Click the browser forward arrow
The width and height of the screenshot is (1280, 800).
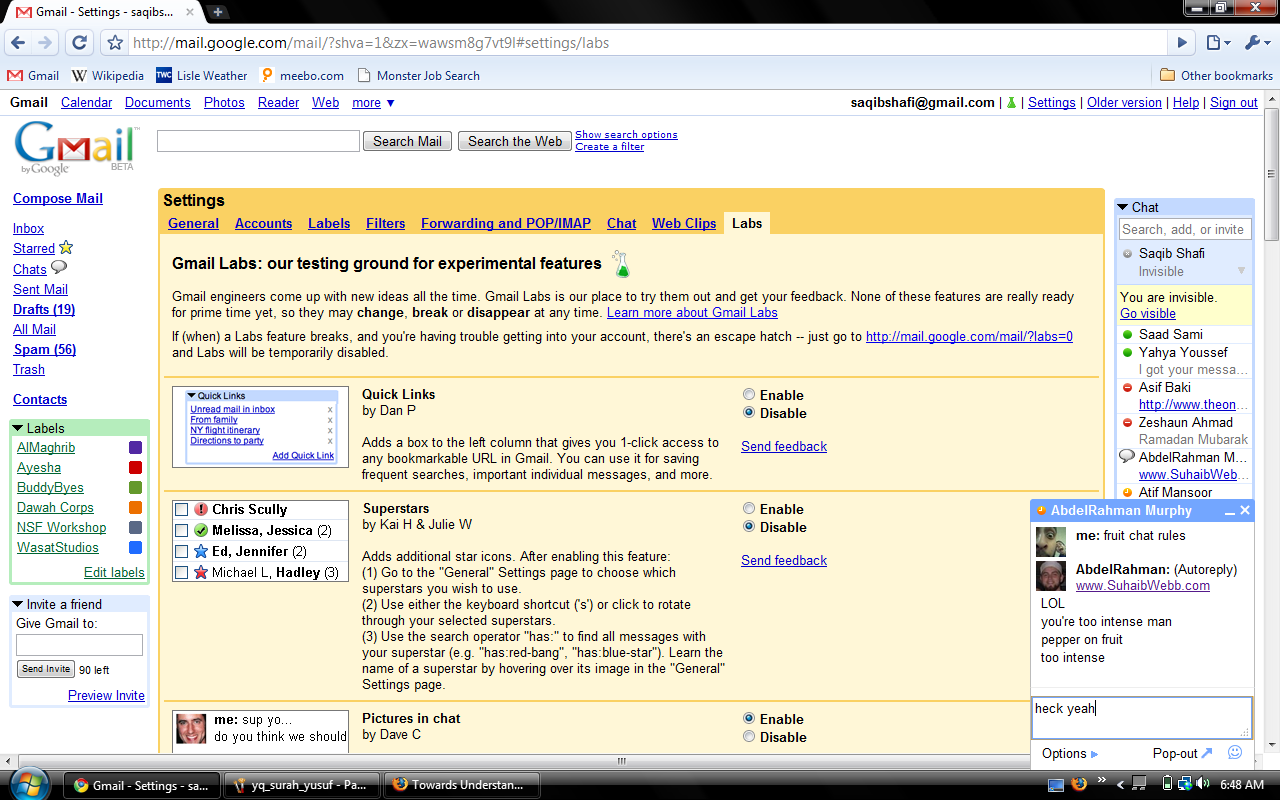[x=45, y=43]
